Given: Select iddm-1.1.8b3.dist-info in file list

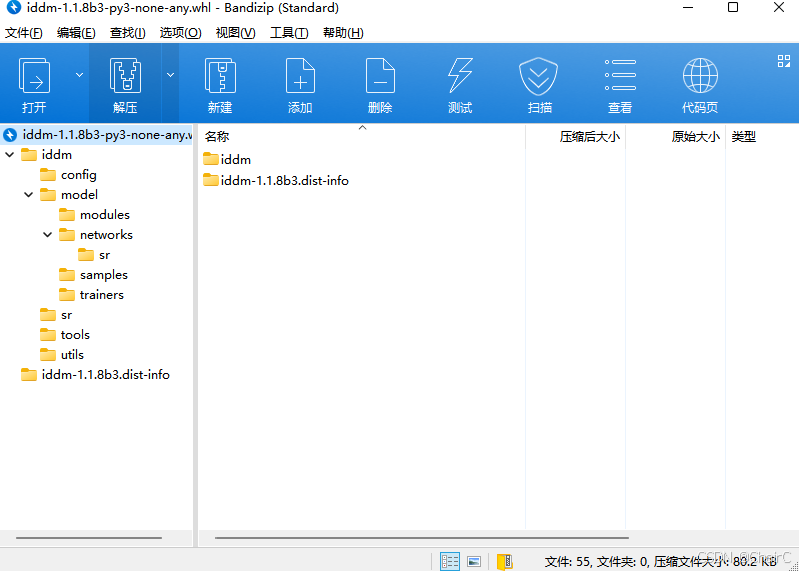Looking at the screenshot, I should click(276, 180).
